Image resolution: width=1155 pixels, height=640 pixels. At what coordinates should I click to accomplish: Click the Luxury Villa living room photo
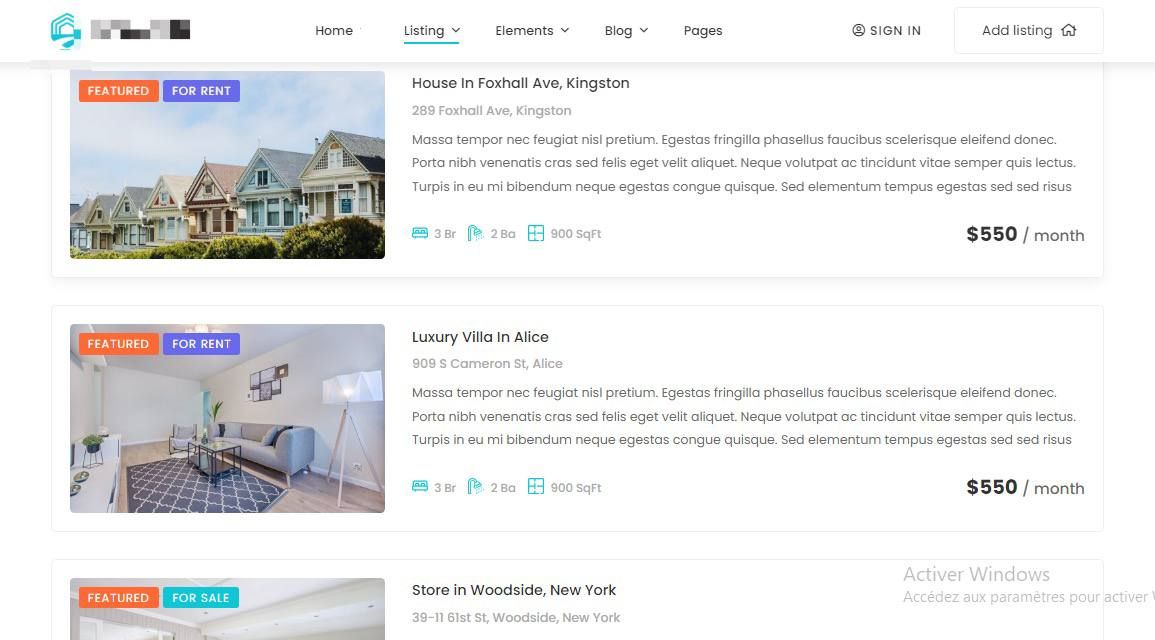coord(227,418)
